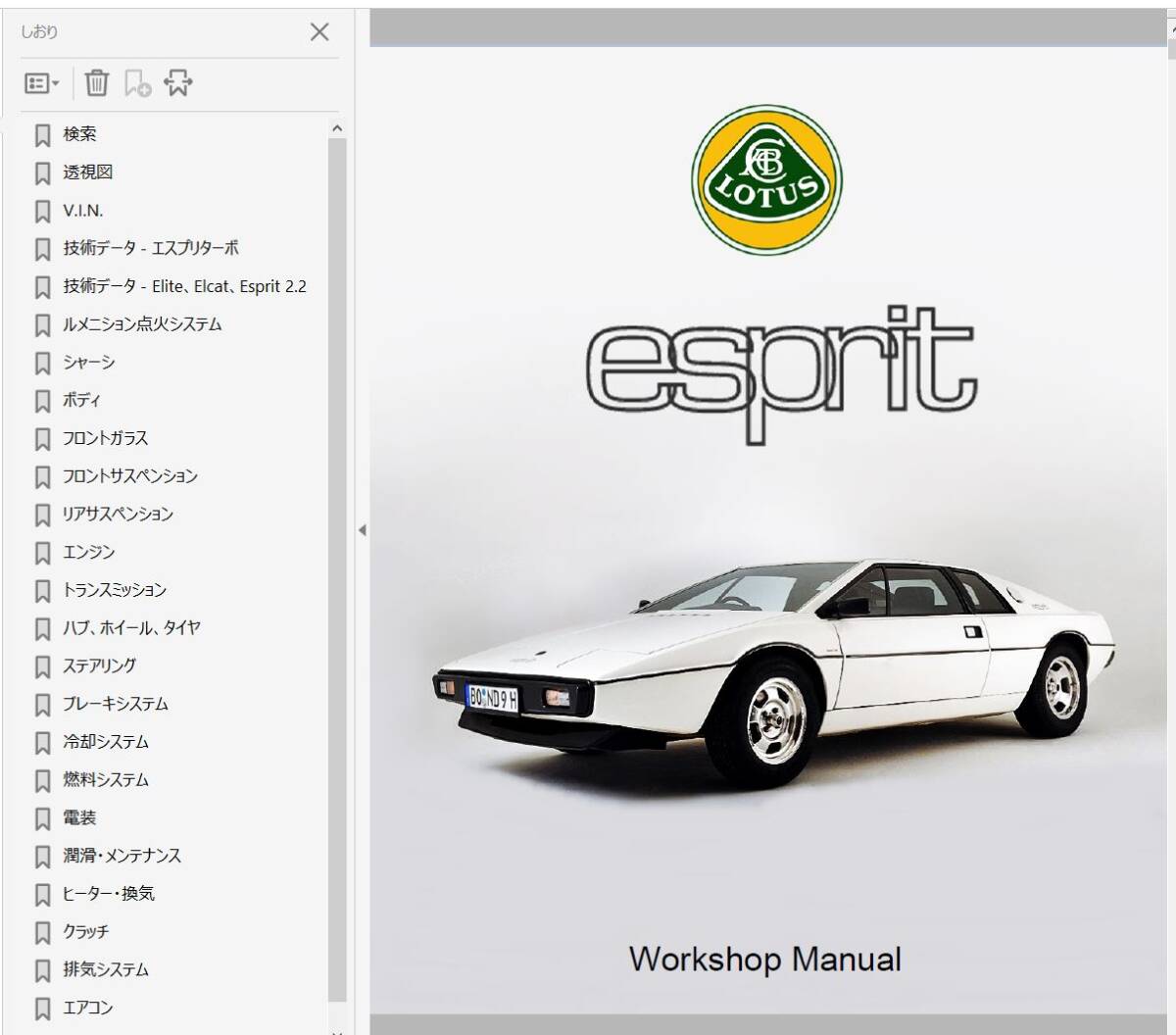Image resolution: width=1176 pixels, height=1035 pixels.
Task: Open リアサスペンション bookmark
Action: 118,515
